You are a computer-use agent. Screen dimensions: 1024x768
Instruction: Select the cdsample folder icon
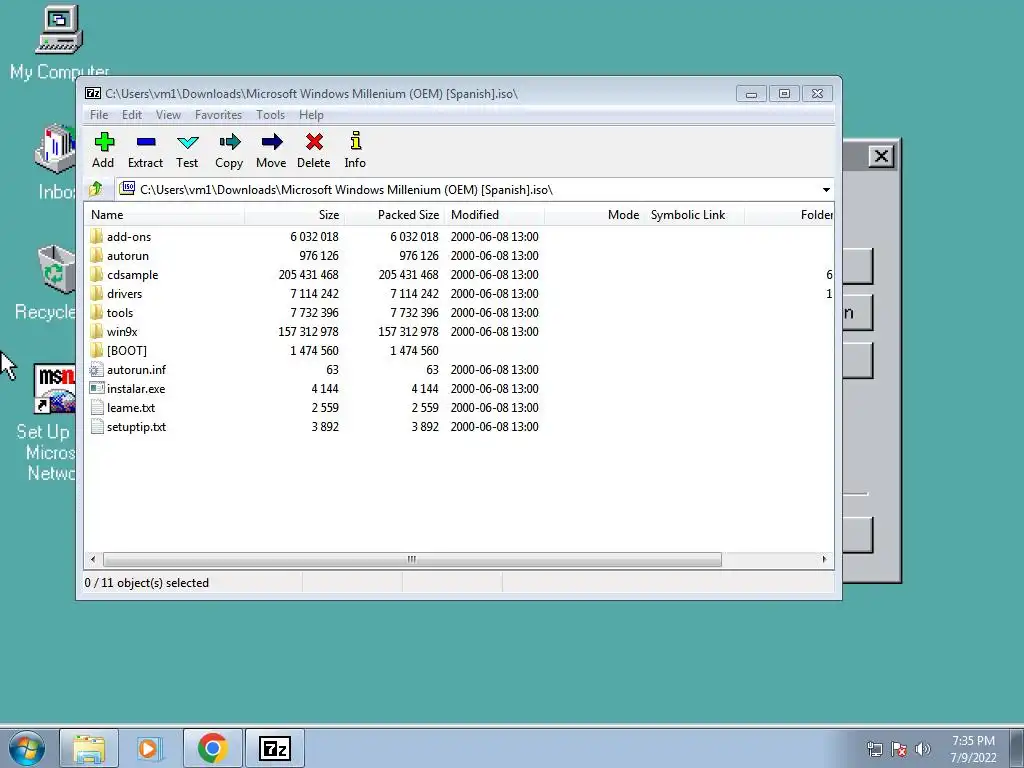pos(97,274)
